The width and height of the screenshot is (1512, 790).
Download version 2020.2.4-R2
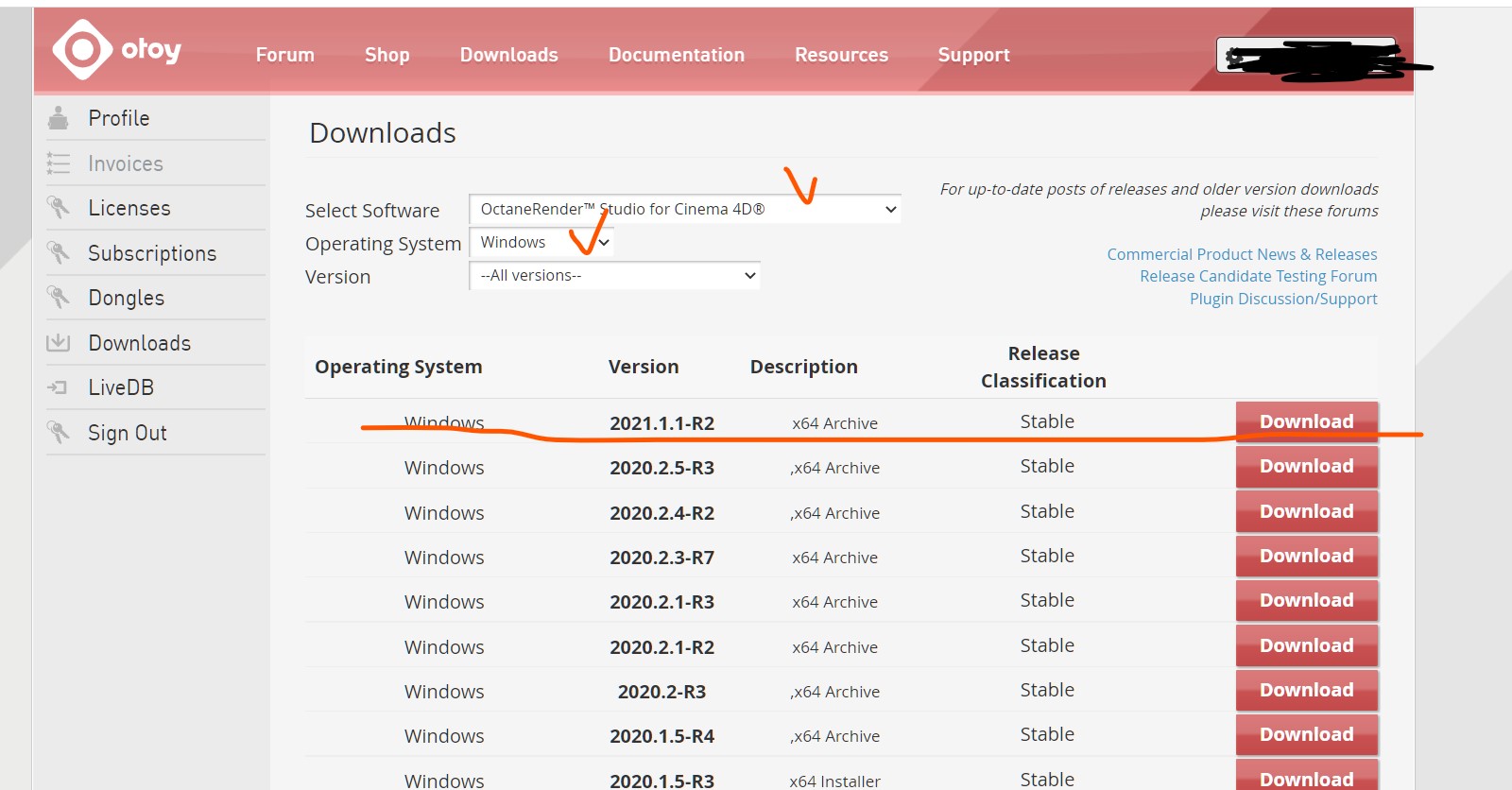(1307, 511)
